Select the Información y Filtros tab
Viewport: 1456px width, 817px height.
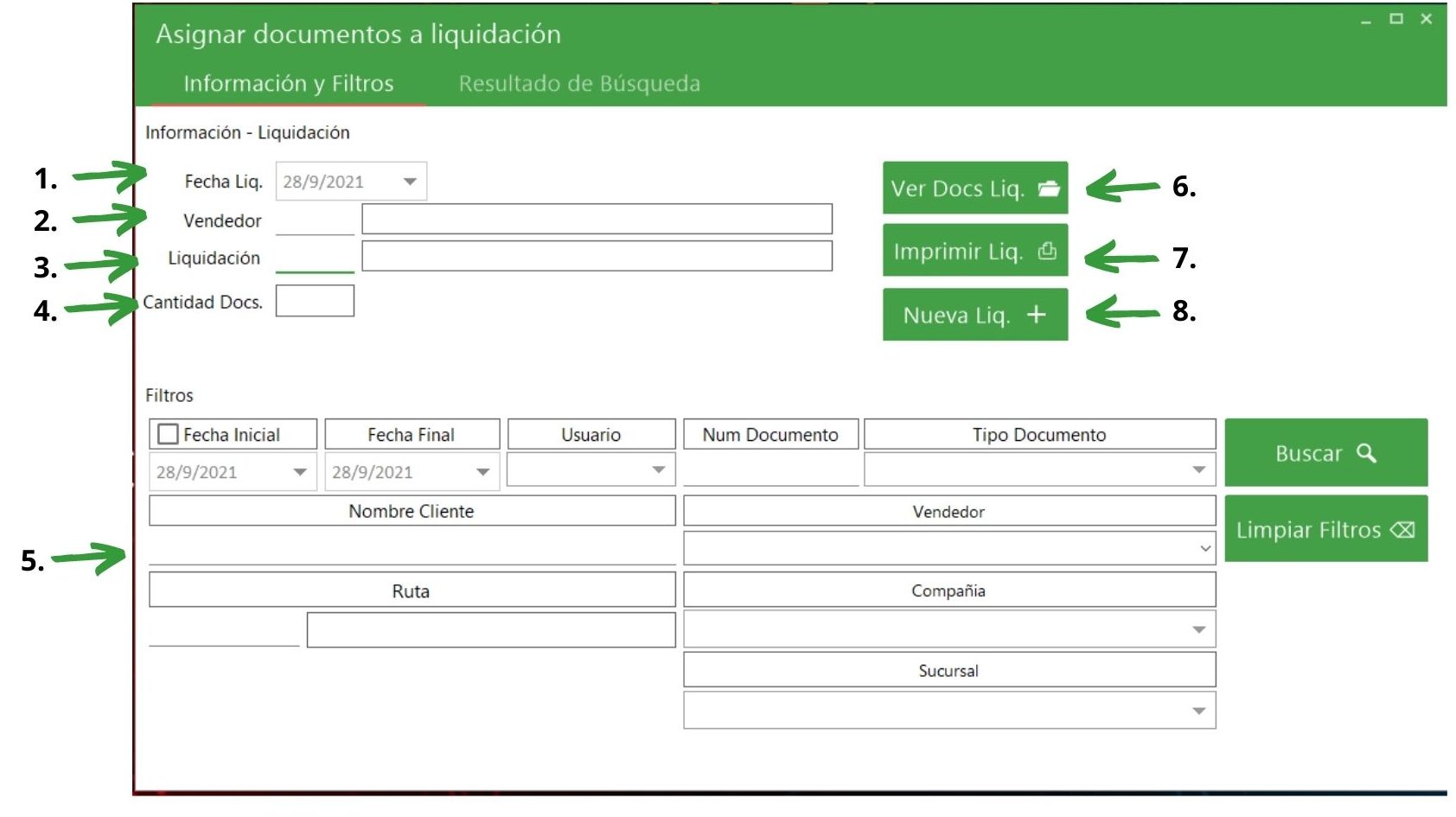point(288,84)
